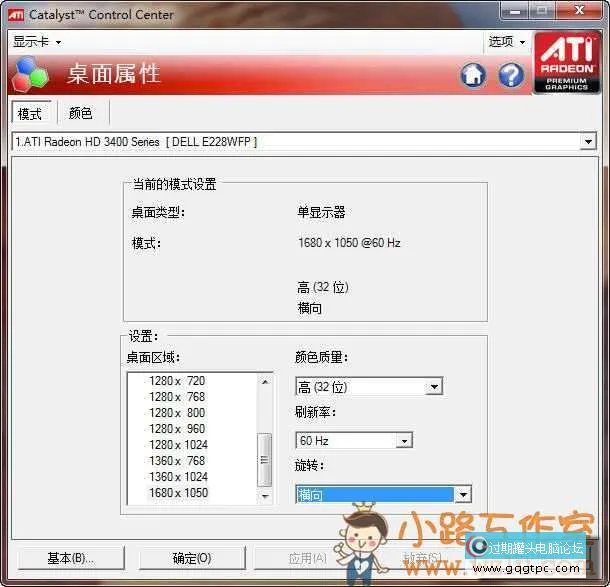Select the 1360 x 768 resolution entry
The width and height of the screenshot is (610, 587).
177,461
